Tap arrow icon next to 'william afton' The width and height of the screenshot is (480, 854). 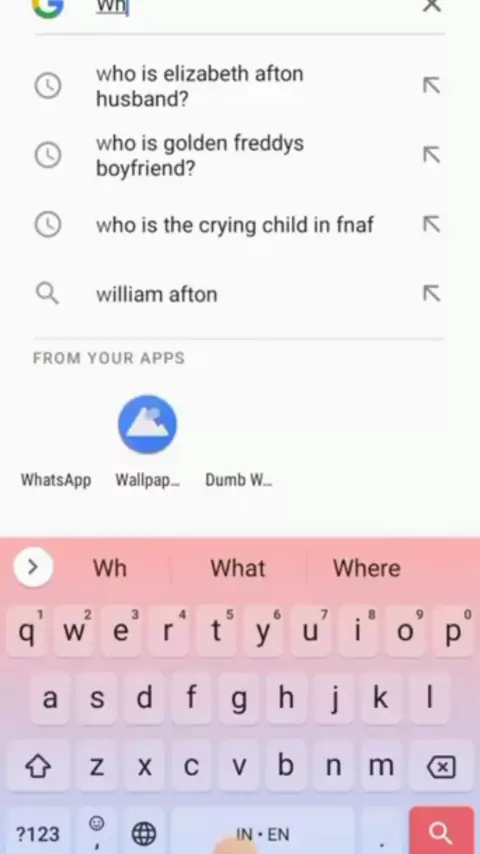(x=432, y=294)
